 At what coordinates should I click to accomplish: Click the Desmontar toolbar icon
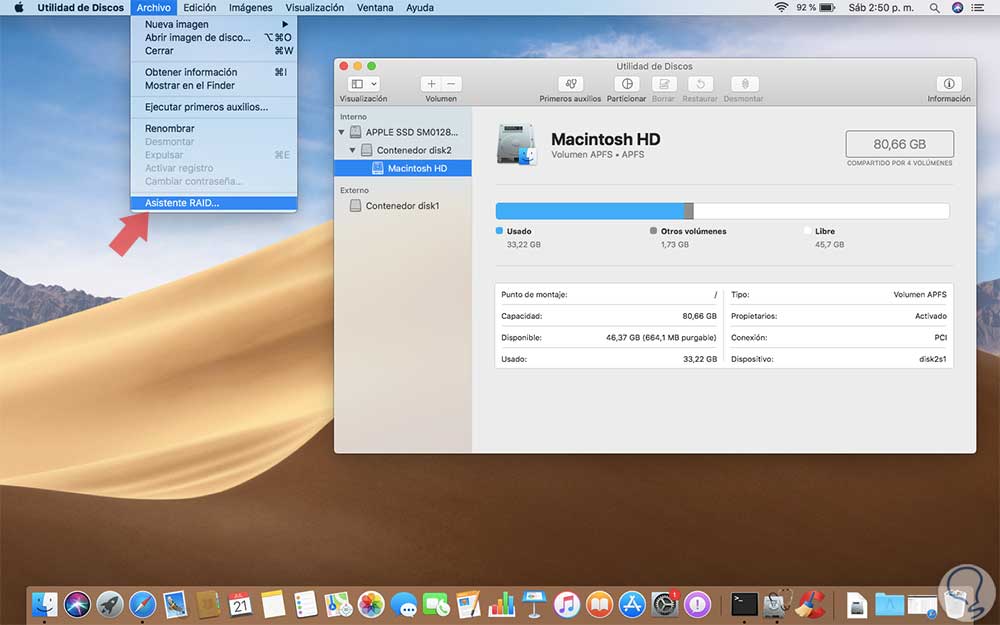point(744,84)
